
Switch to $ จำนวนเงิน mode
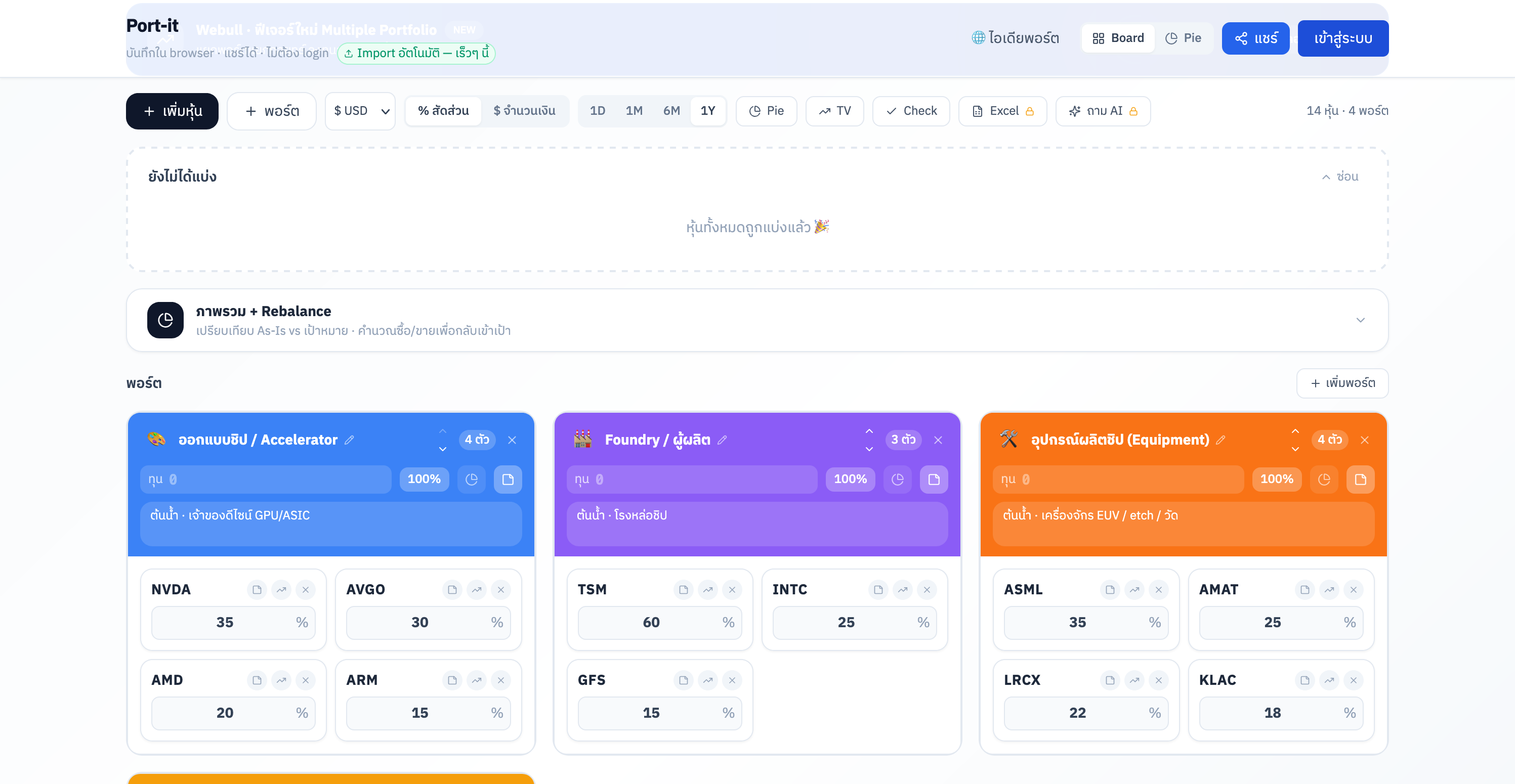(524, 110)
